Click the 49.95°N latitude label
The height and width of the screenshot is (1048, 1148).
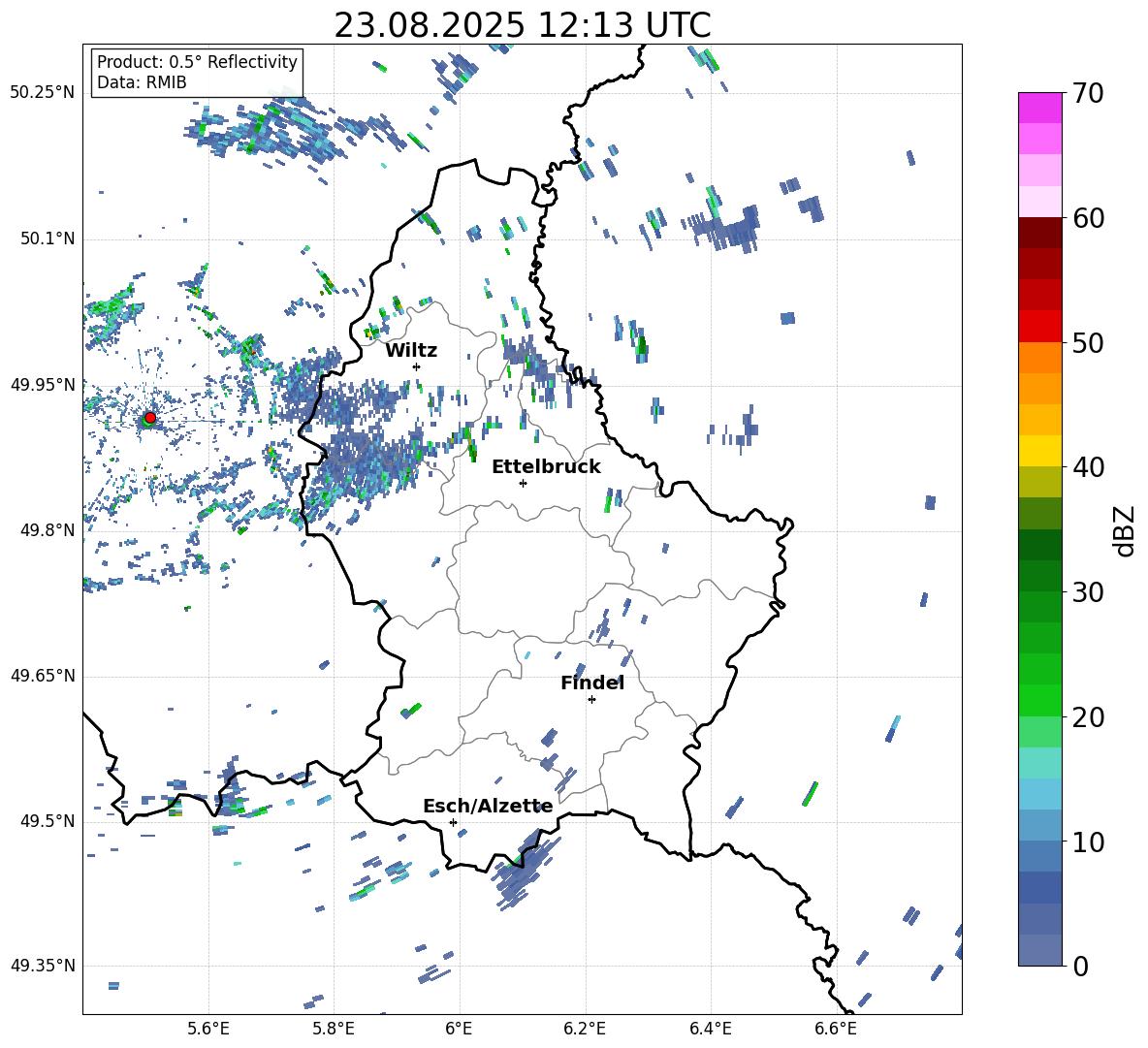[43, 384]
